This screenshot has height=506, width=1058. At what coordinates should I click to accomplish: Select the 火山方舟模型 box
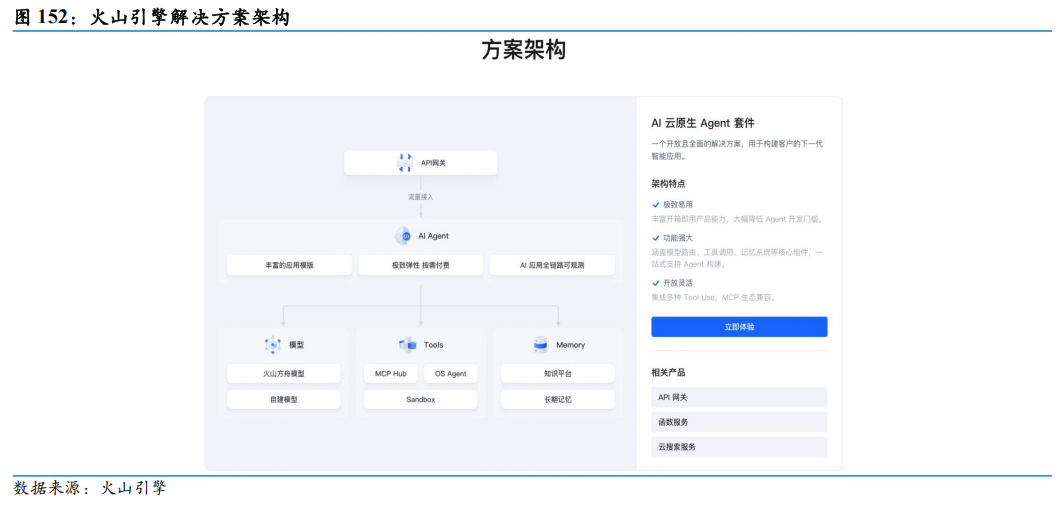pyautogui.click(x=283, y=374)
